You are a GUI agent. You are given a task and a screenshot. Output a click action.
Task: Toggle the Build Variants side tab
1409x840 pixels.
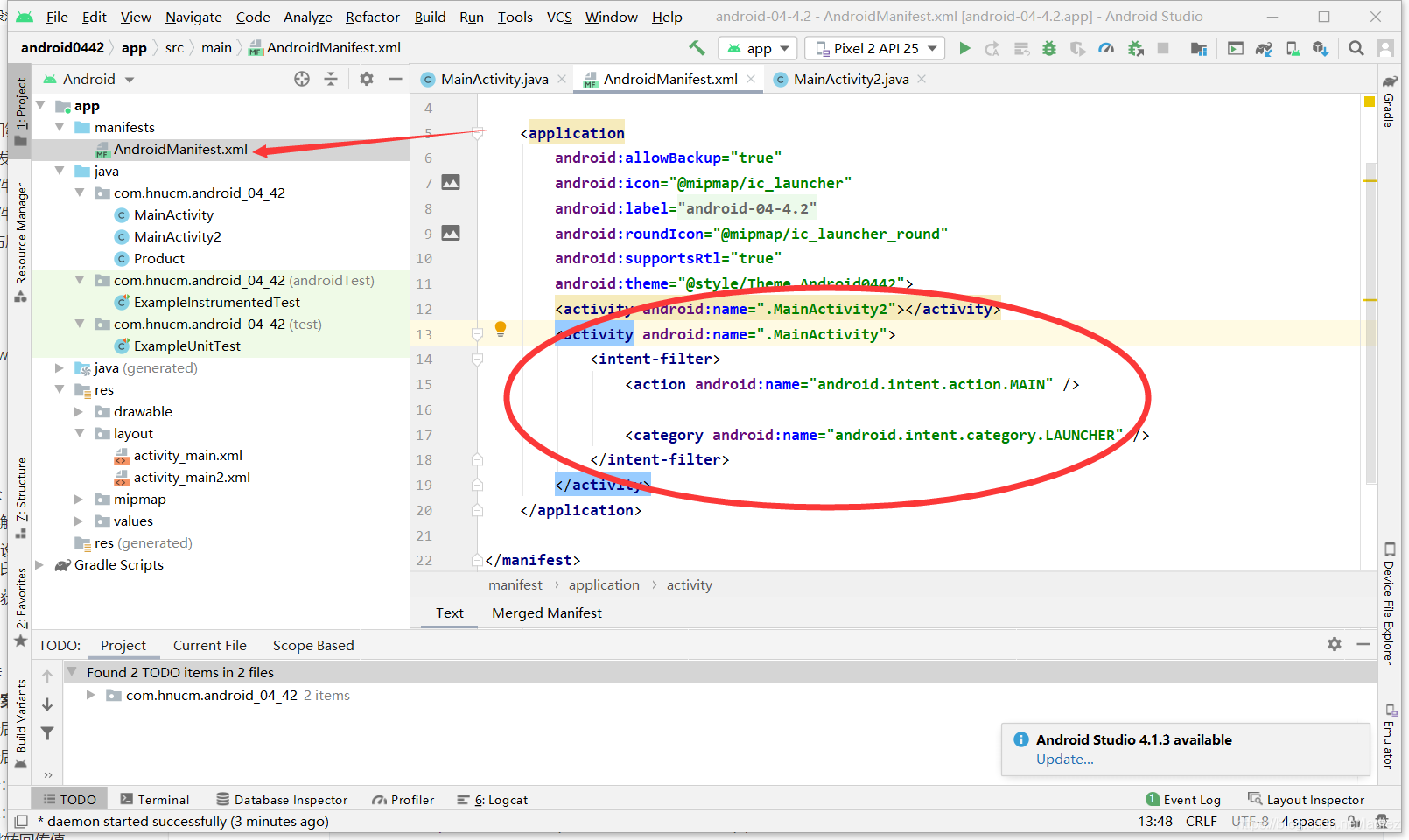point(21,724)
